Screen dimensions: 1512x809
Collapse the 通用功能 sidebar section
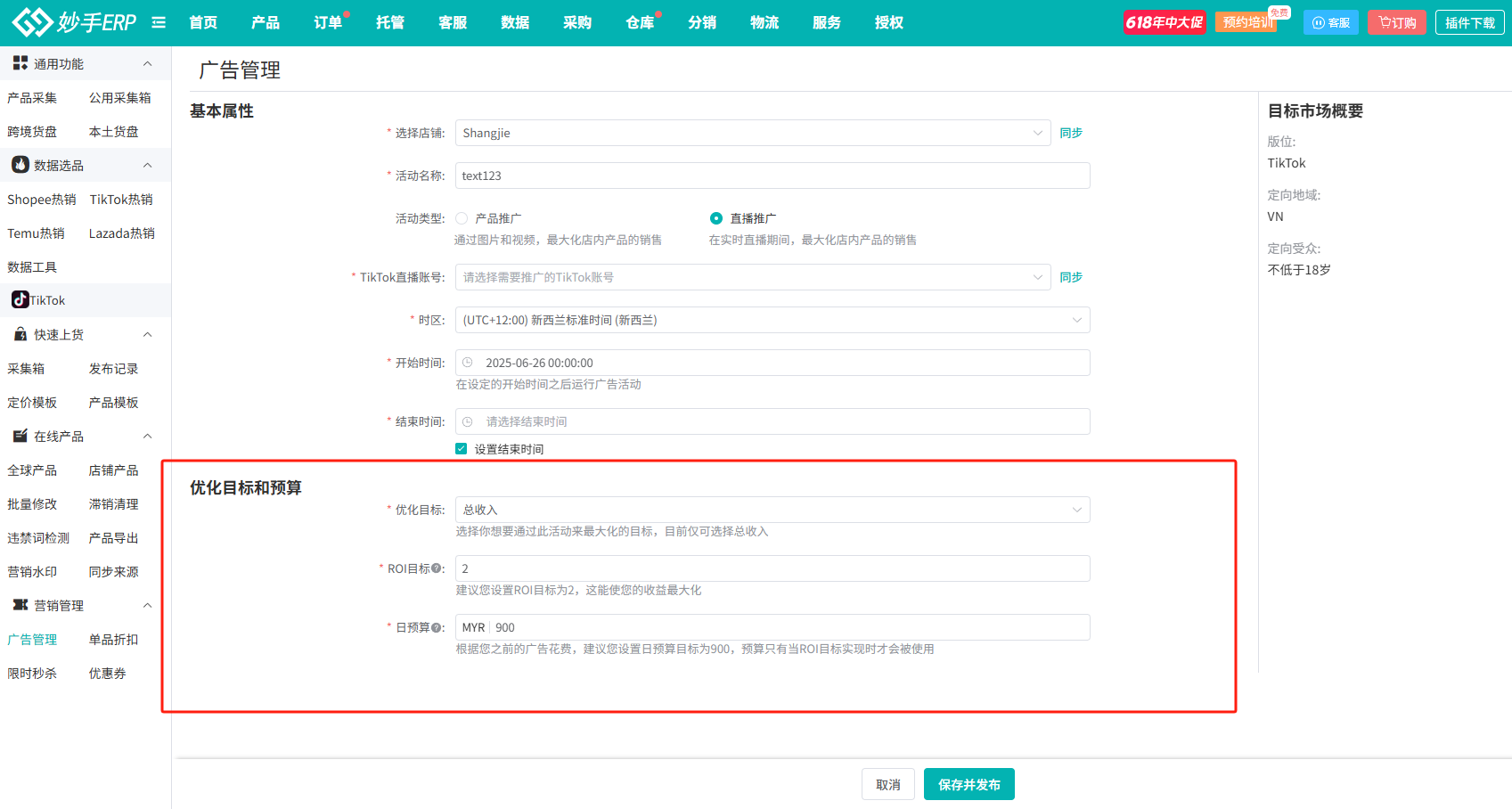(x=148, y=63)
